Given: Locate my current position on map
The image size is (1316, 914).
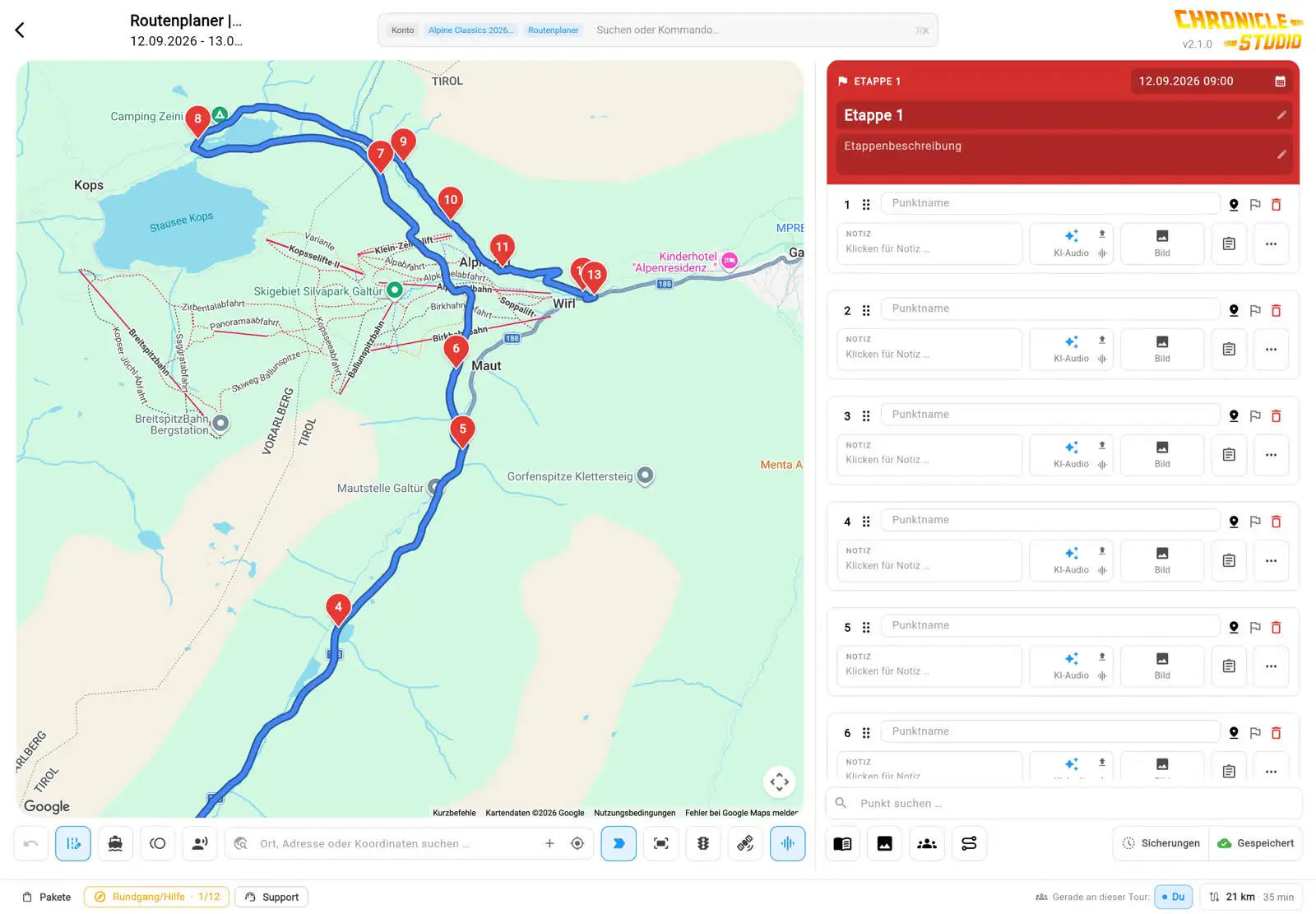Looking at the screenshot, I should coord(577,844).
